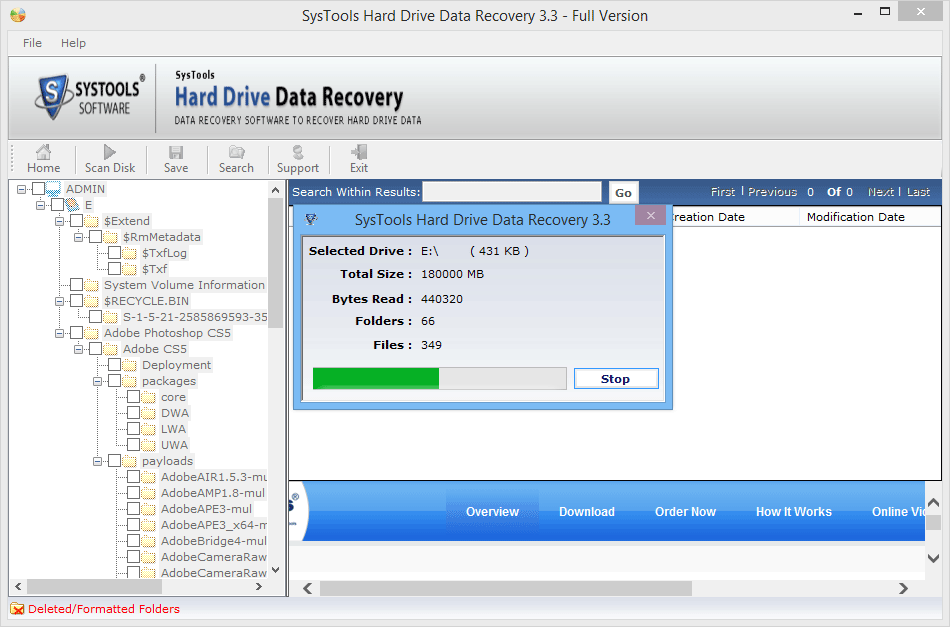Go to the Previous result
This screenshot has height=627, width=950.
[772, 192]
